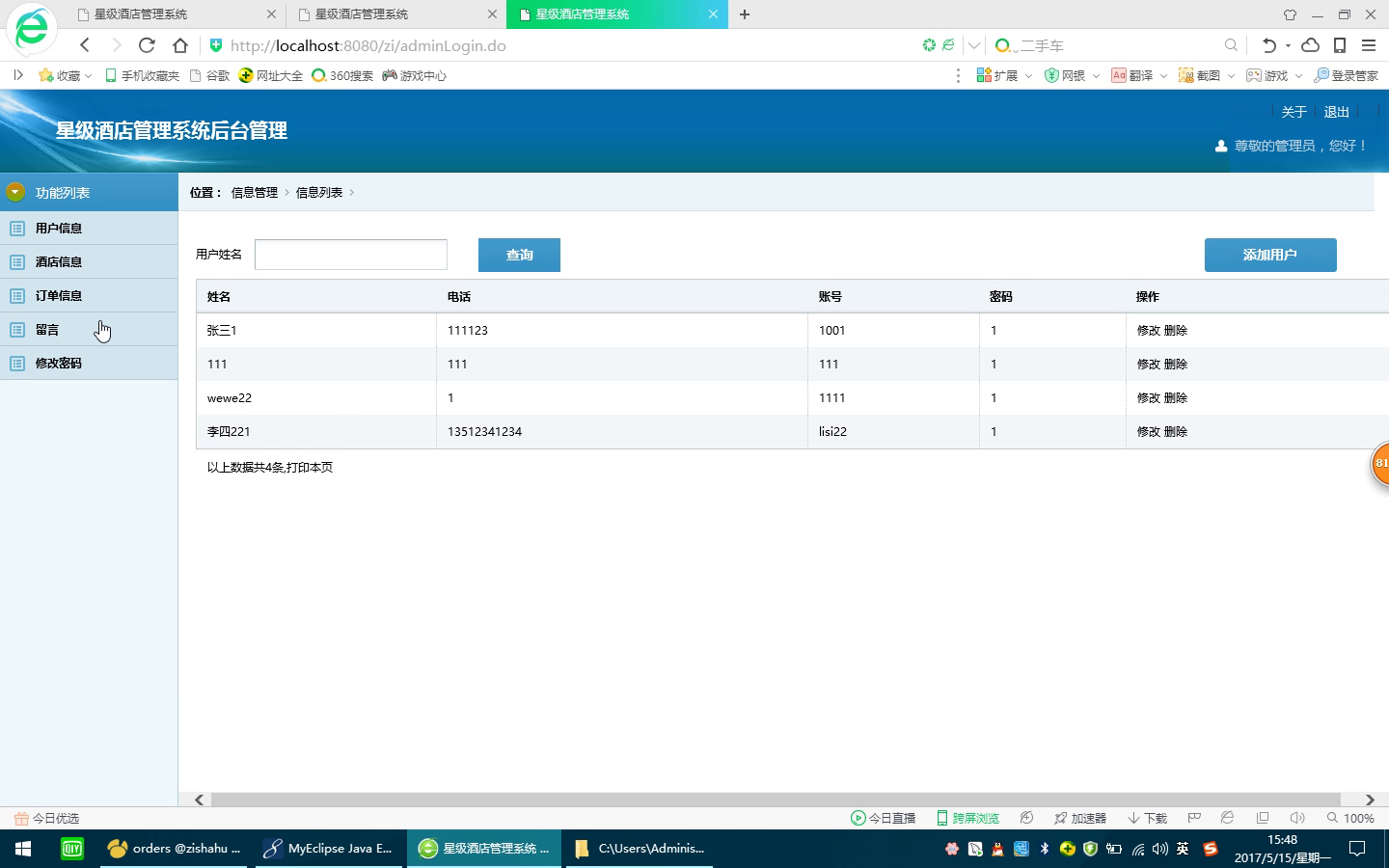Image resolution: width=1389 pixels, height=868 pixels.
Task: Switch to MyEclipse Java taskbar window
Action: point(329,849)
